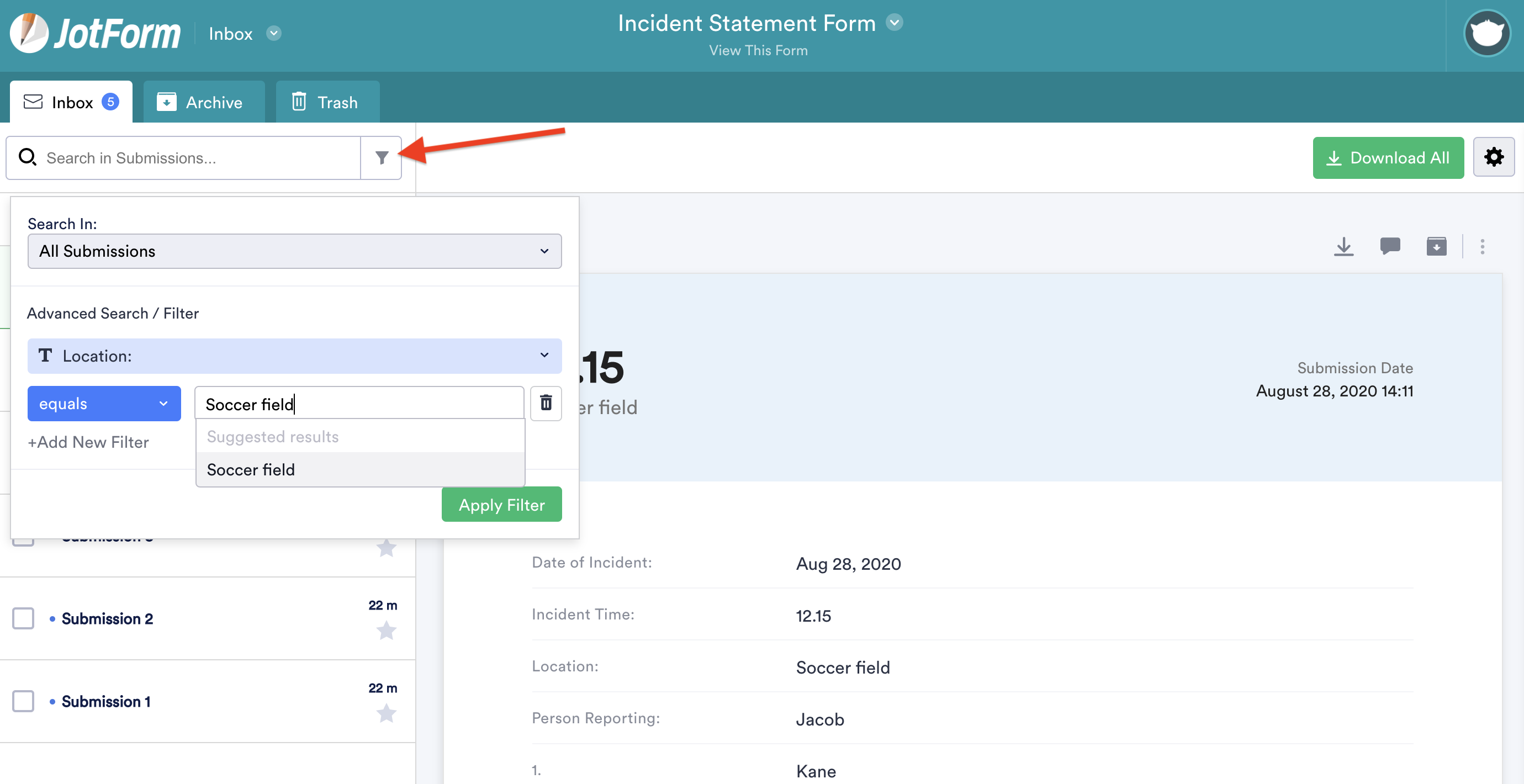The height and width of the screenshot is (784, 1524).
Task: Delete filter with the trash icon
Action: click(x=546, y=404)
